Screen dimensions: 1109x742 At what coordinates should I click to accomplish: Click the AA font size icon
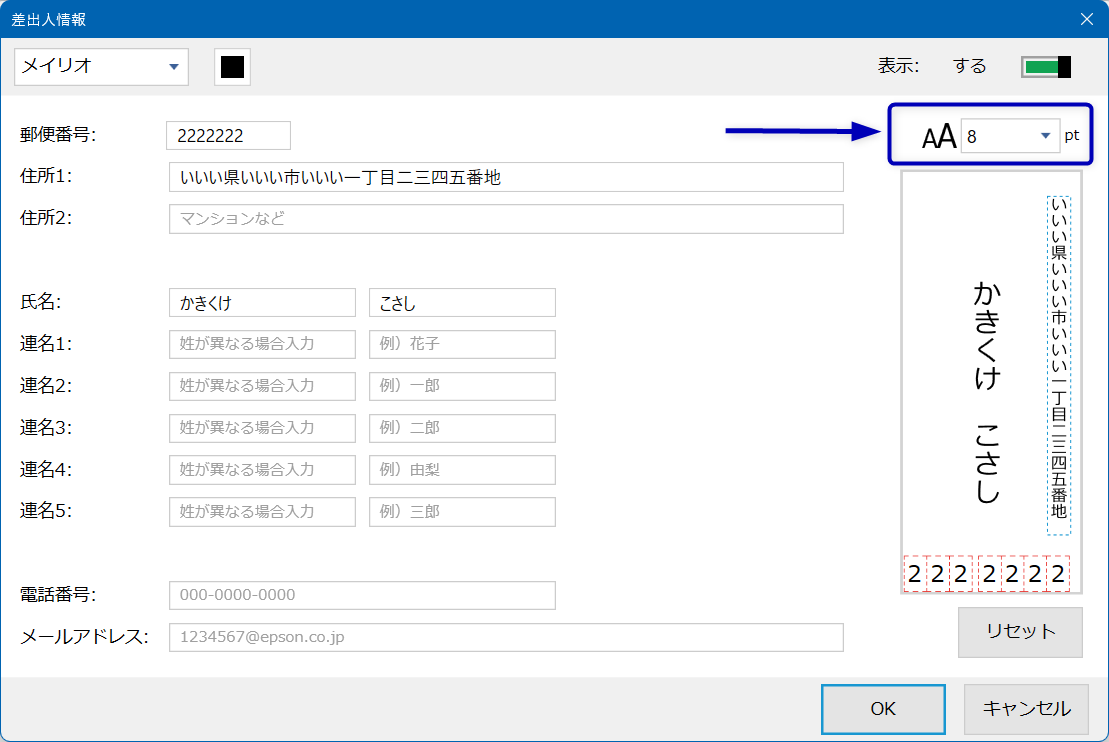[x=939, y=137]
